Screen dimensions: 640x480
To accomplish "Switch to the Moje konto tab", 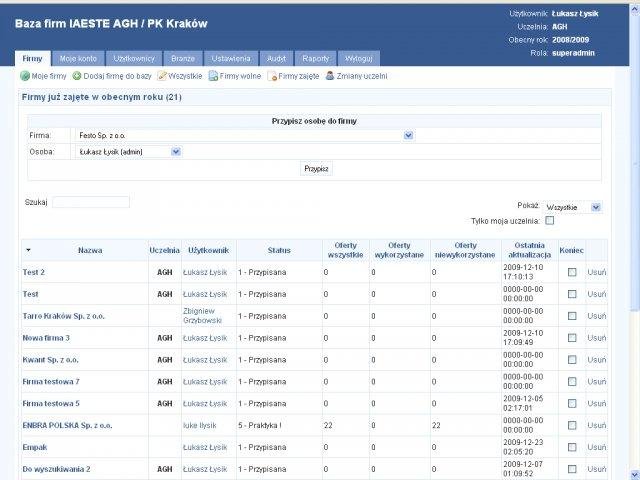I will (78, 58).
